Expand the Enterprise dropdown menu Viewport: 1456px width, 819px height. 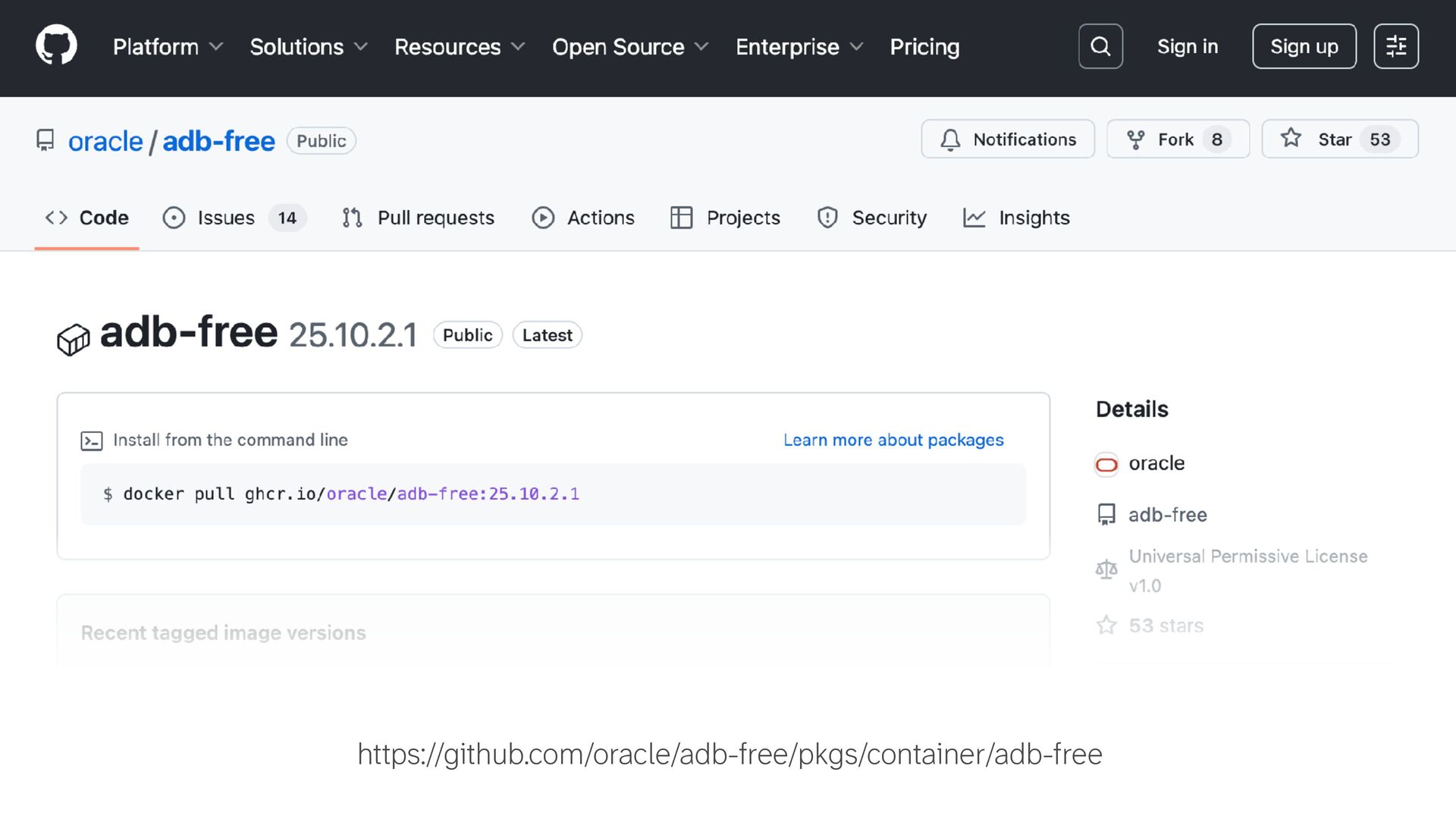tap(799, 47)
